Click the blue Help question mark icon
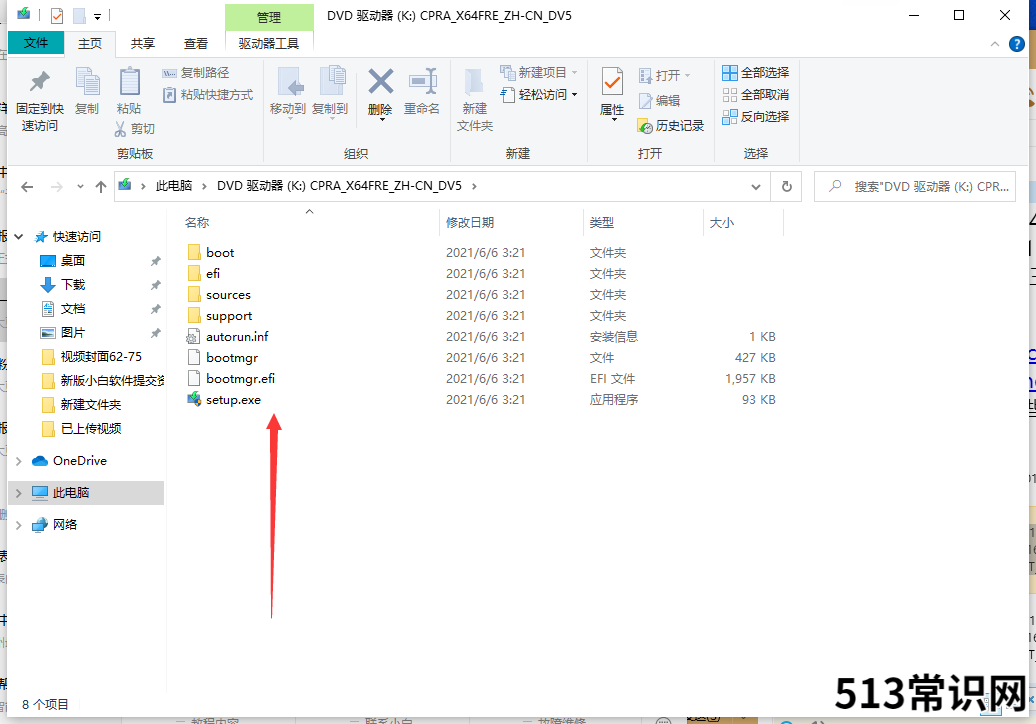 point(1017,44)
